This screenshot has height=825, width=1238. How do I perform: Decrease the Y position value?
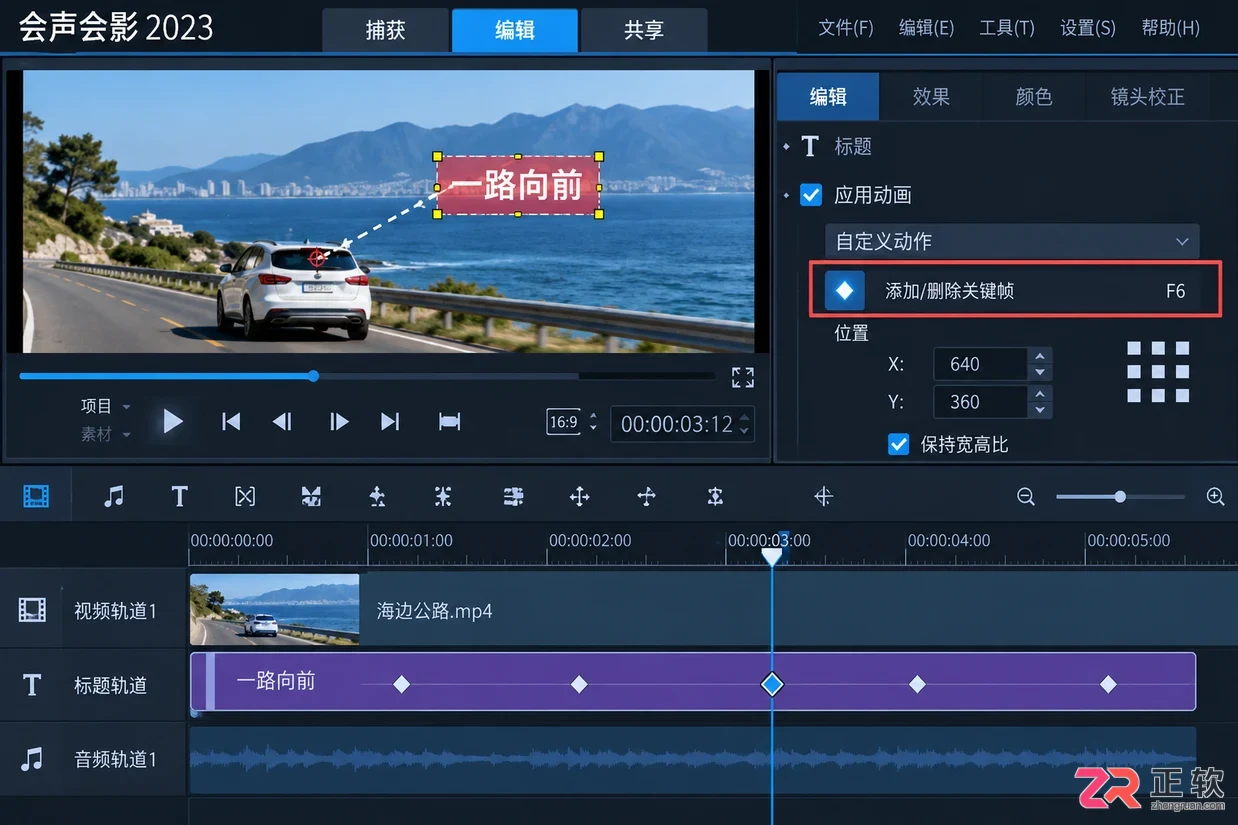(x=1040, y=410)
